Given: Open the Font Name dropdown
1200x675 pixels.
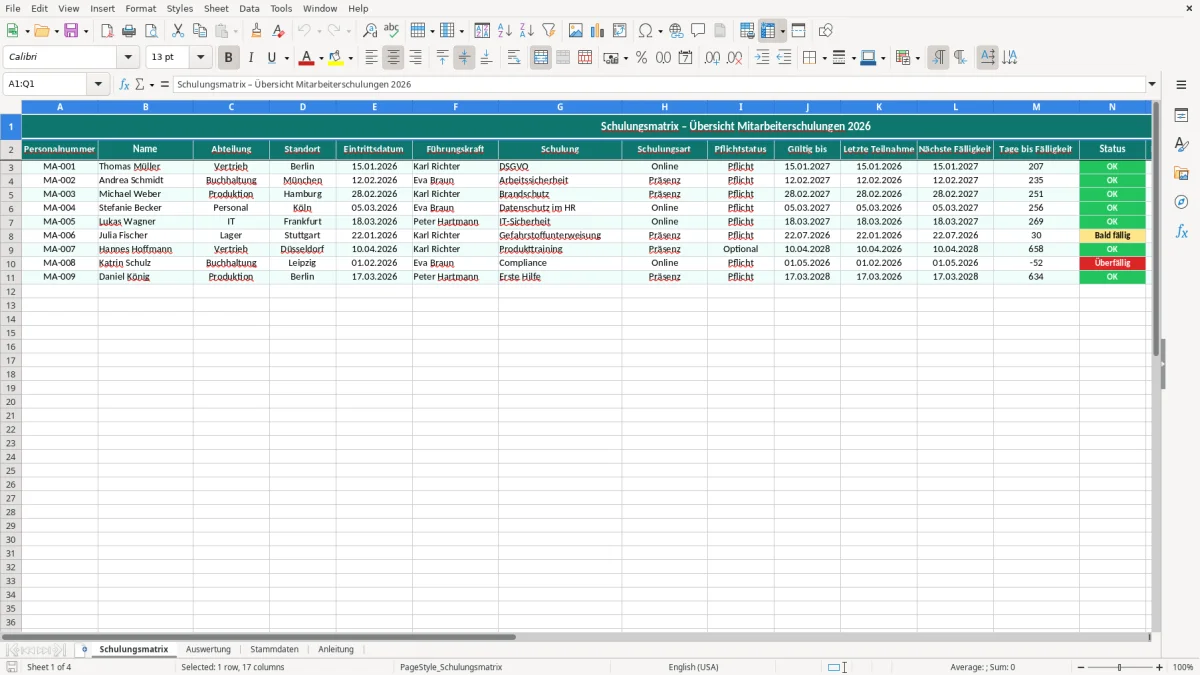Looking at the screenshot, I should (128, 58).
